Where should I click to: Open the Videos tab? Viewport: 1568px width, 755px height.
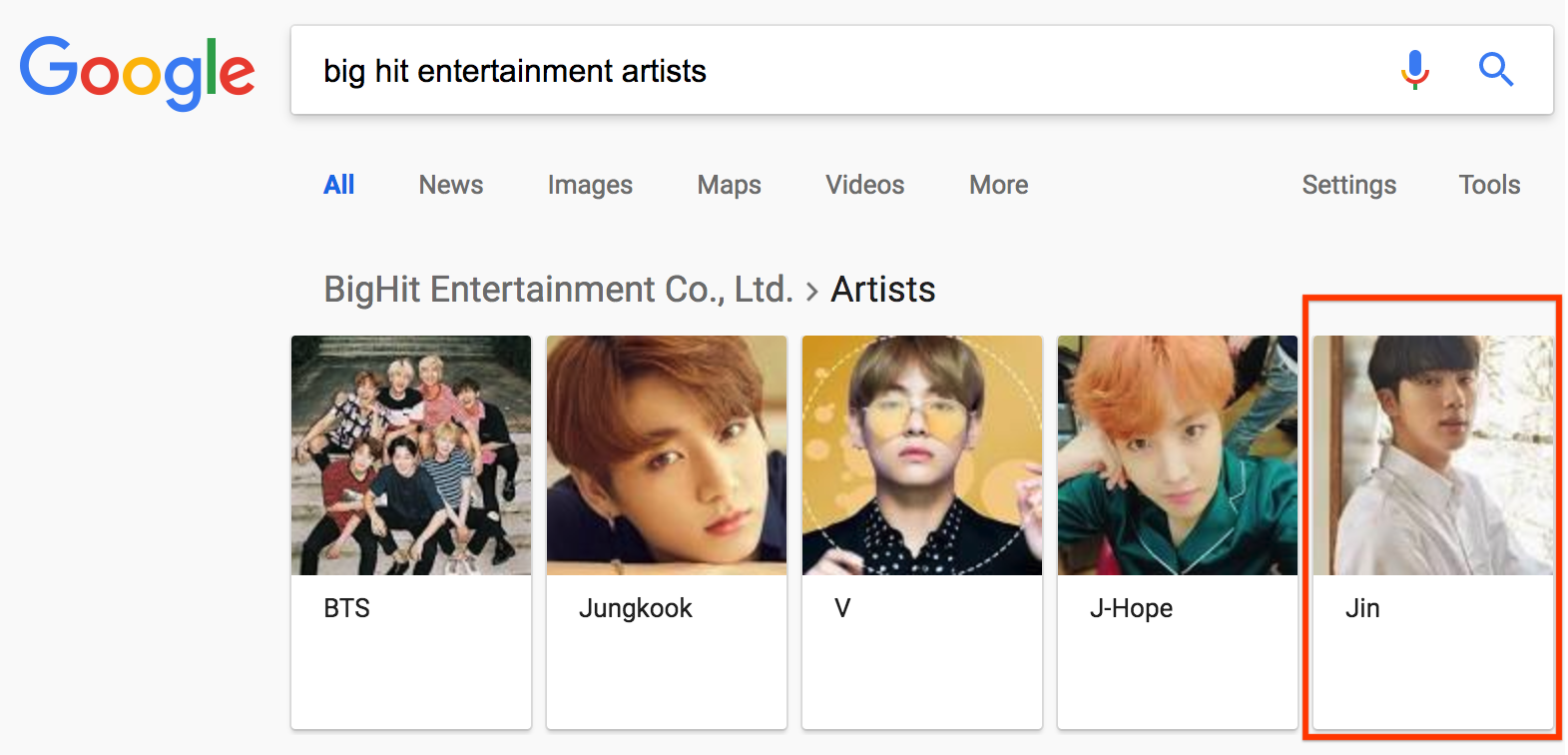pos(865,185)
